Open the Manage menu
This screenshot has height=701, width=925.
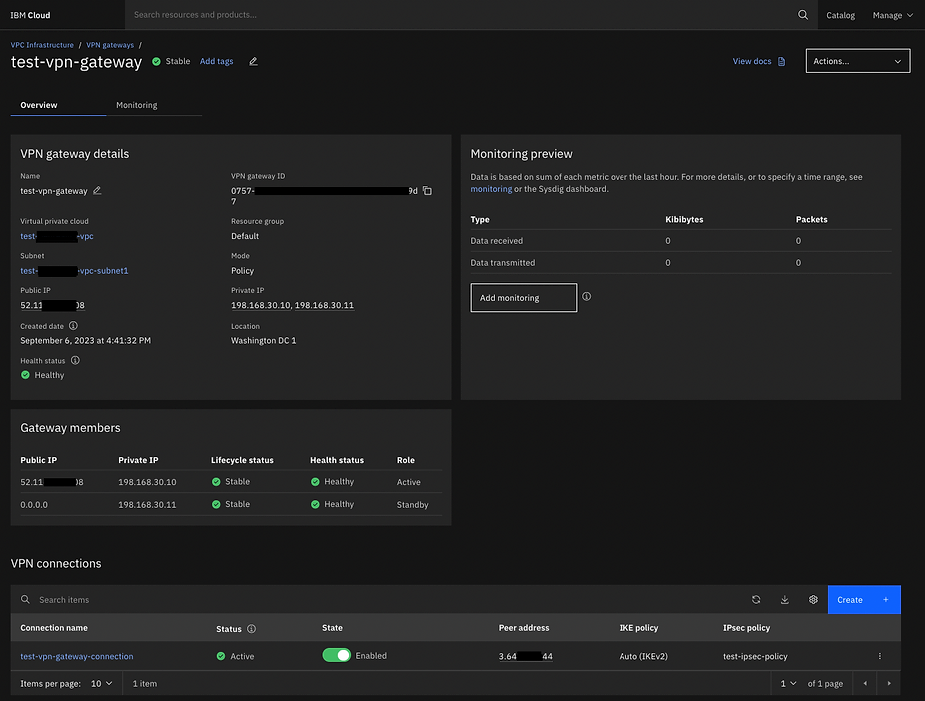[893, 15]
